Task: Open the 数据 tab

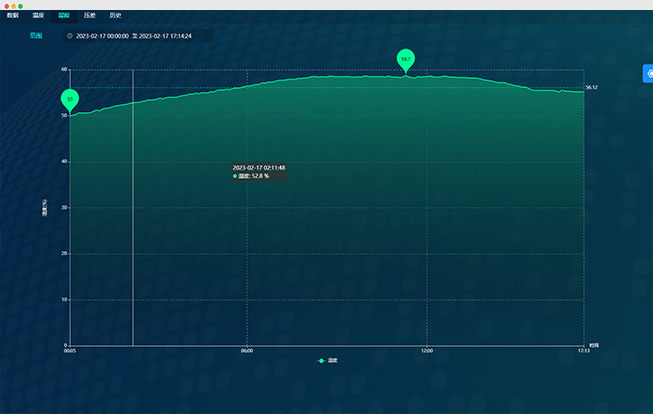Action: coord(13,16)
